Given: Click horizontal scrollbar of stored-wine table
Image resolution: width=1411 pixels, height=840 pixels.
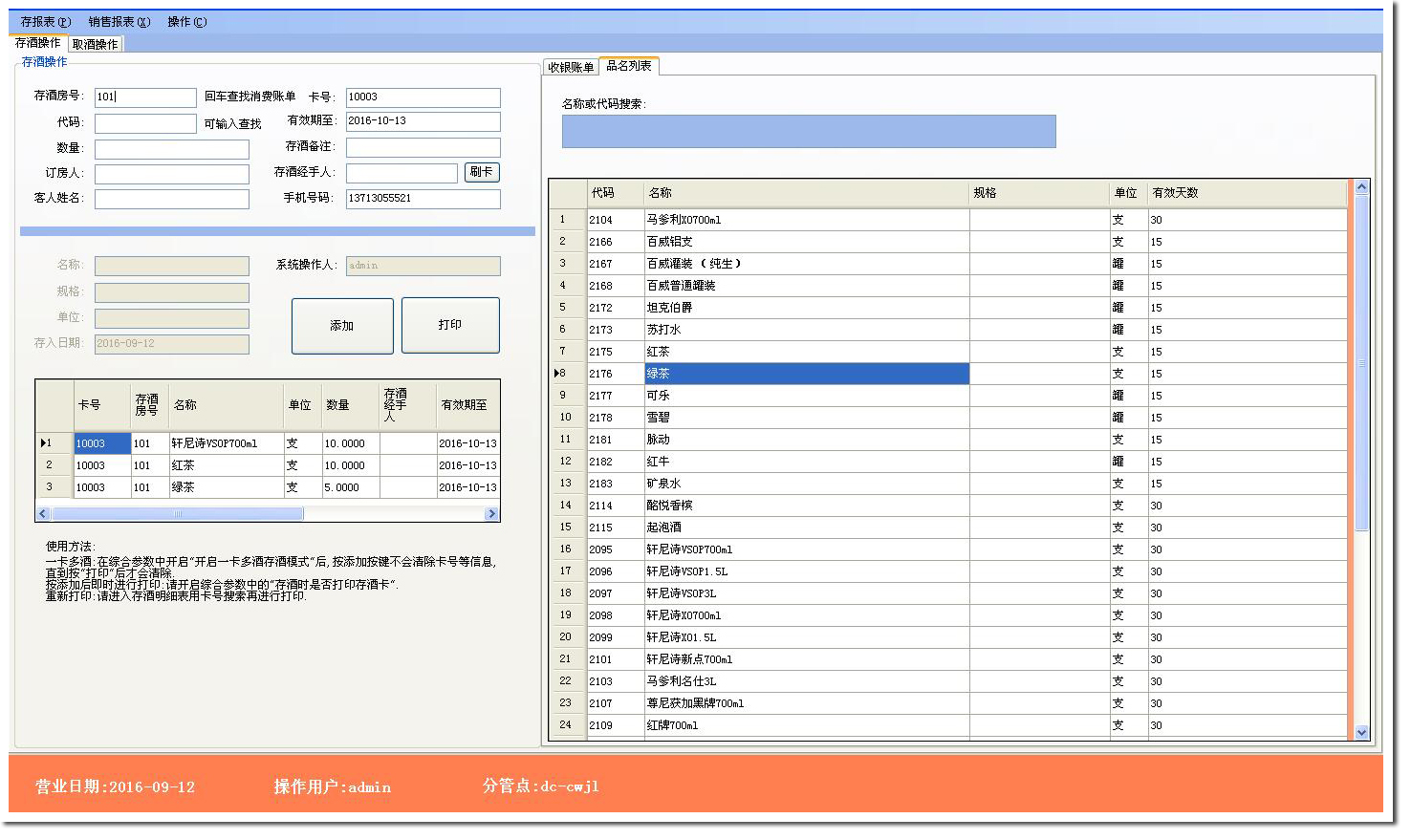Looking at the screenshot, I should (178, 514).
